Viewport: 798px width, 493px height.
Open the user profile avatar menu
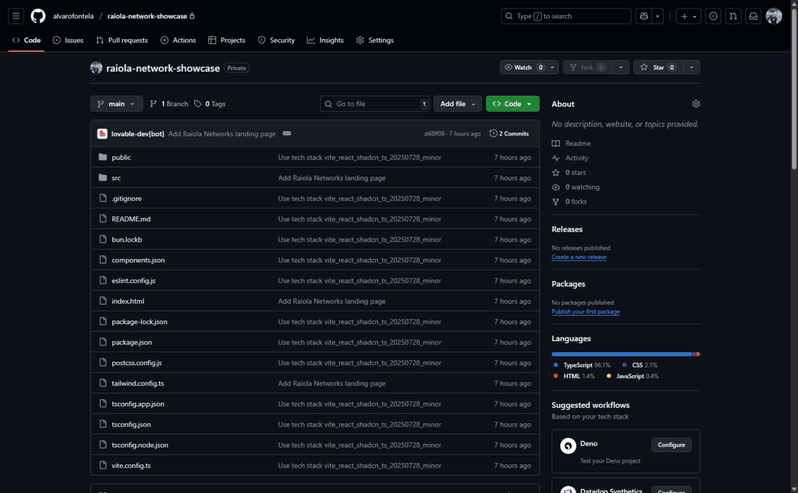pos(774,16)
